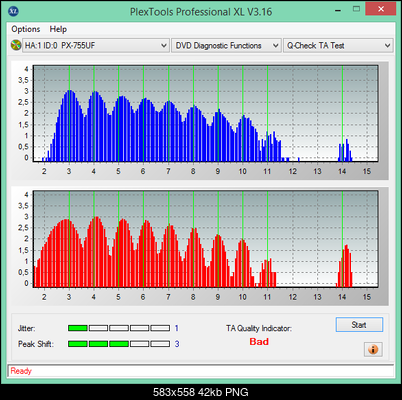
Task: Click the disc drive icon beside the drive selector
Action: click(x=16, y=45)
